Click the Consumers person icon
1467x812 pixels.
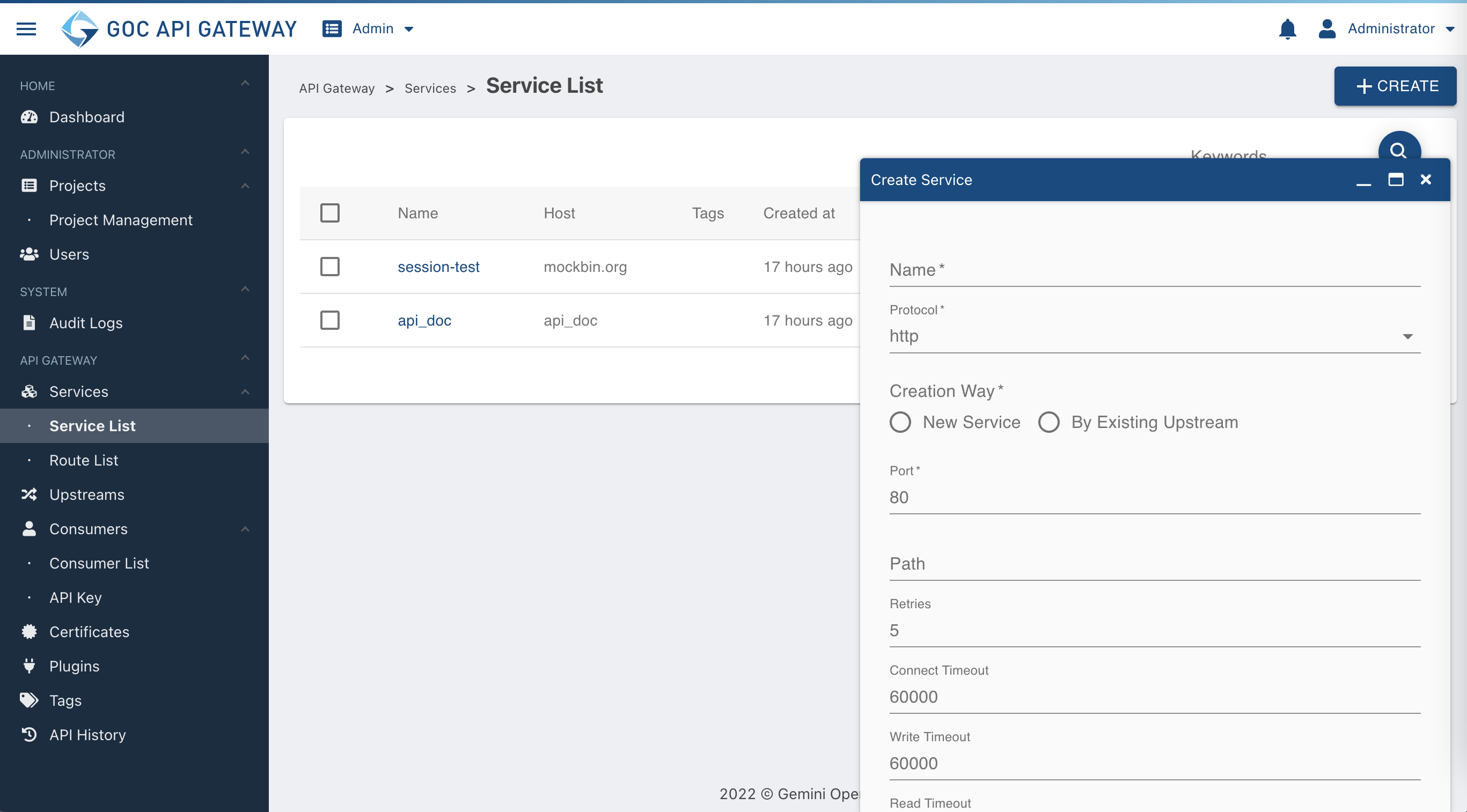[x=29, y=529]
